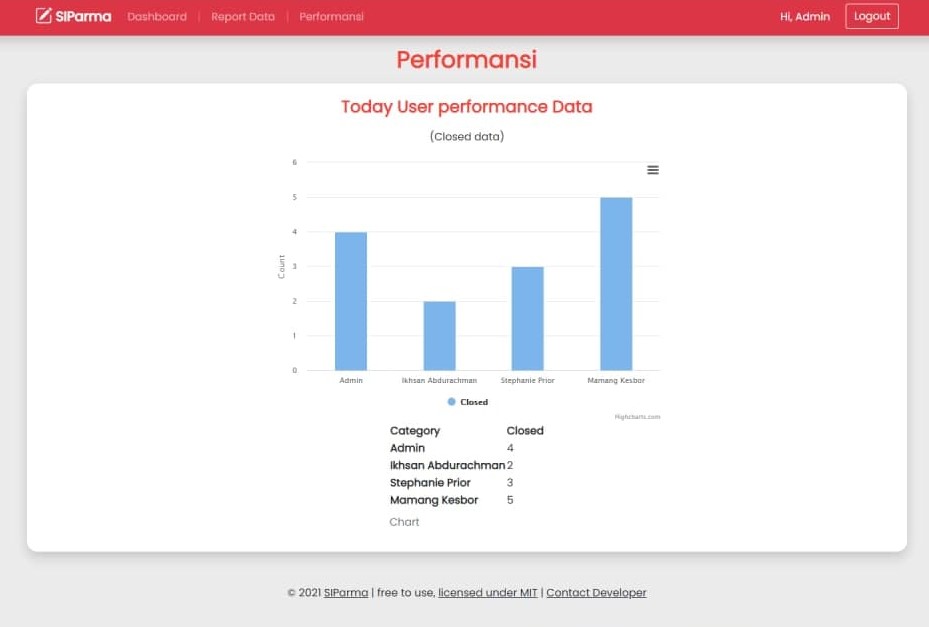Click the Stephanie Prior bar

point(527,318)
